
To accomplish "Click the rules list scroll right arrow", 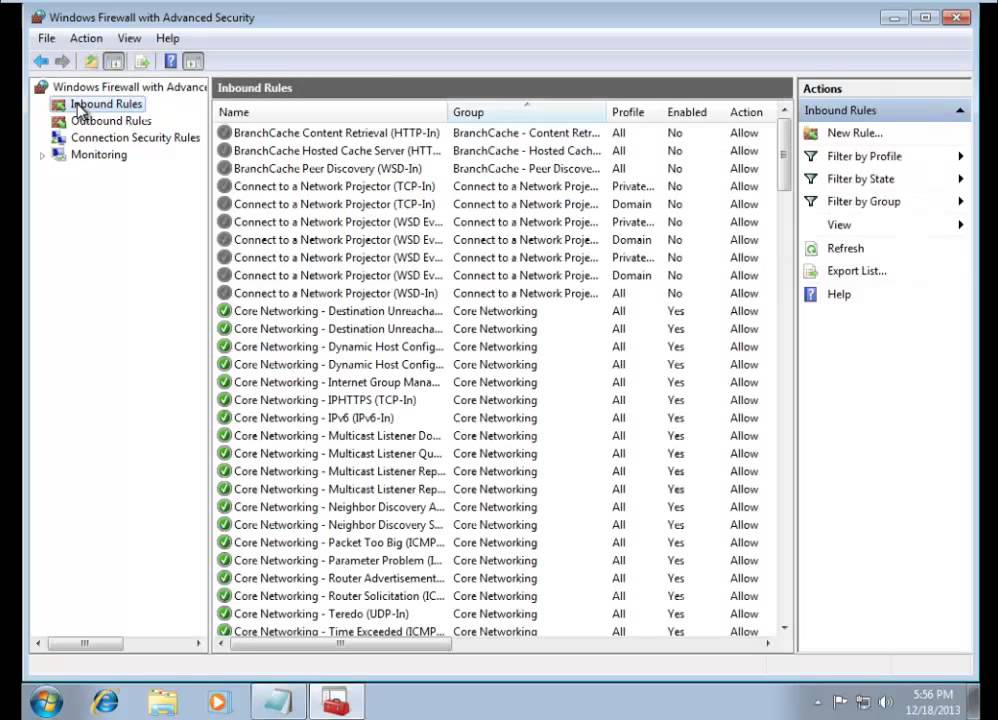I will point(768,644).
